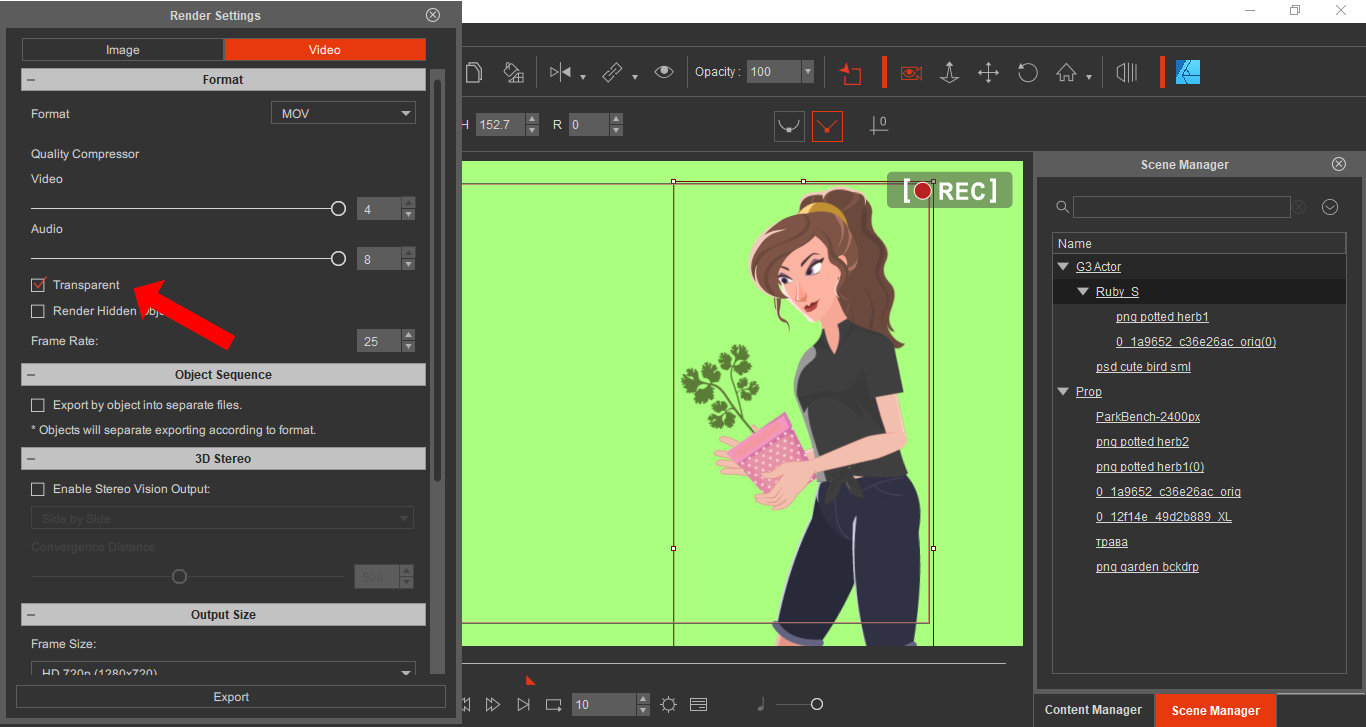Select png garden bckdrp item

pos(1147,567)
